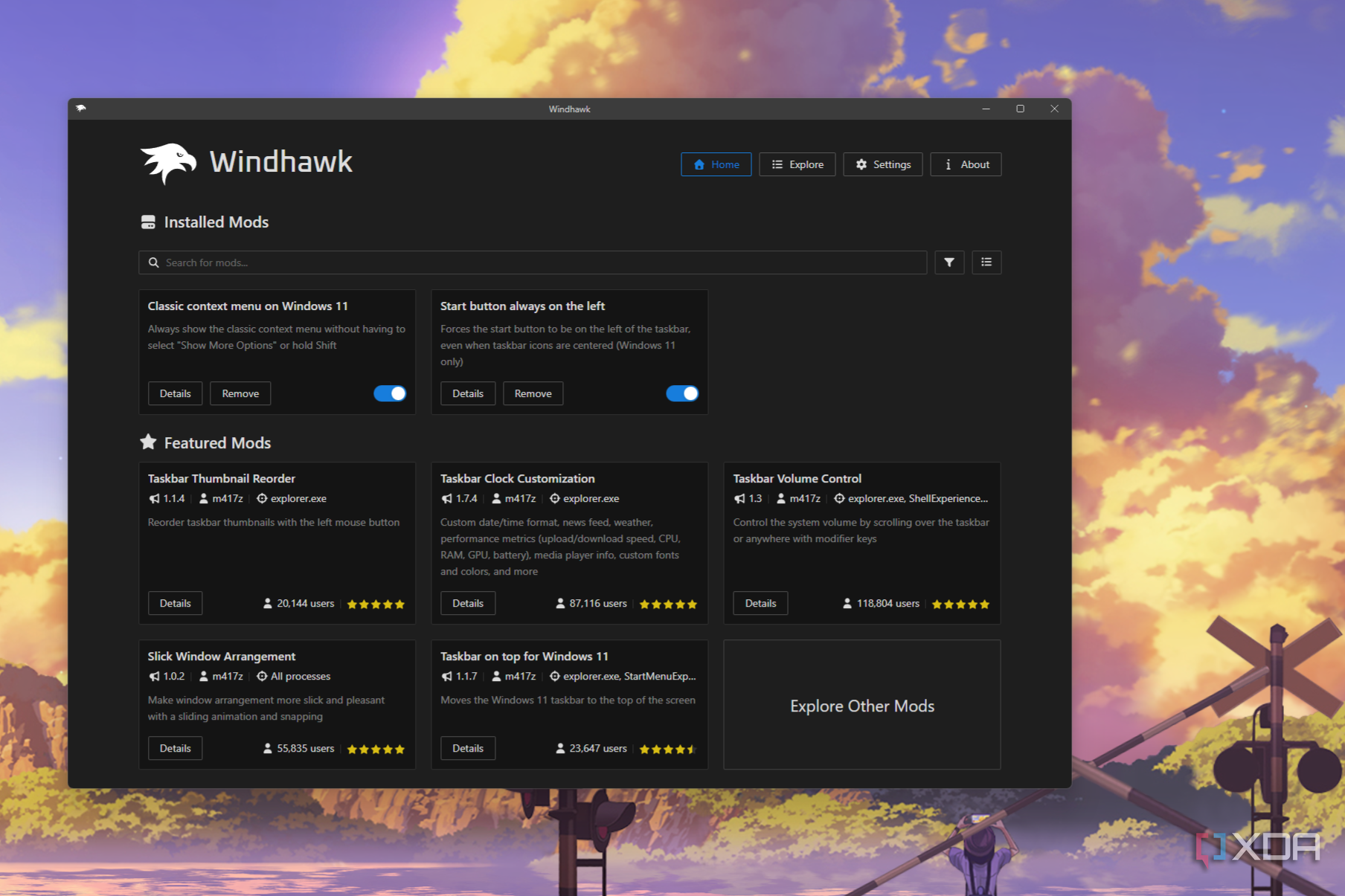View Details of Taskbar Volume Control
The image size is (1345, 896).
tap(760, 603)
